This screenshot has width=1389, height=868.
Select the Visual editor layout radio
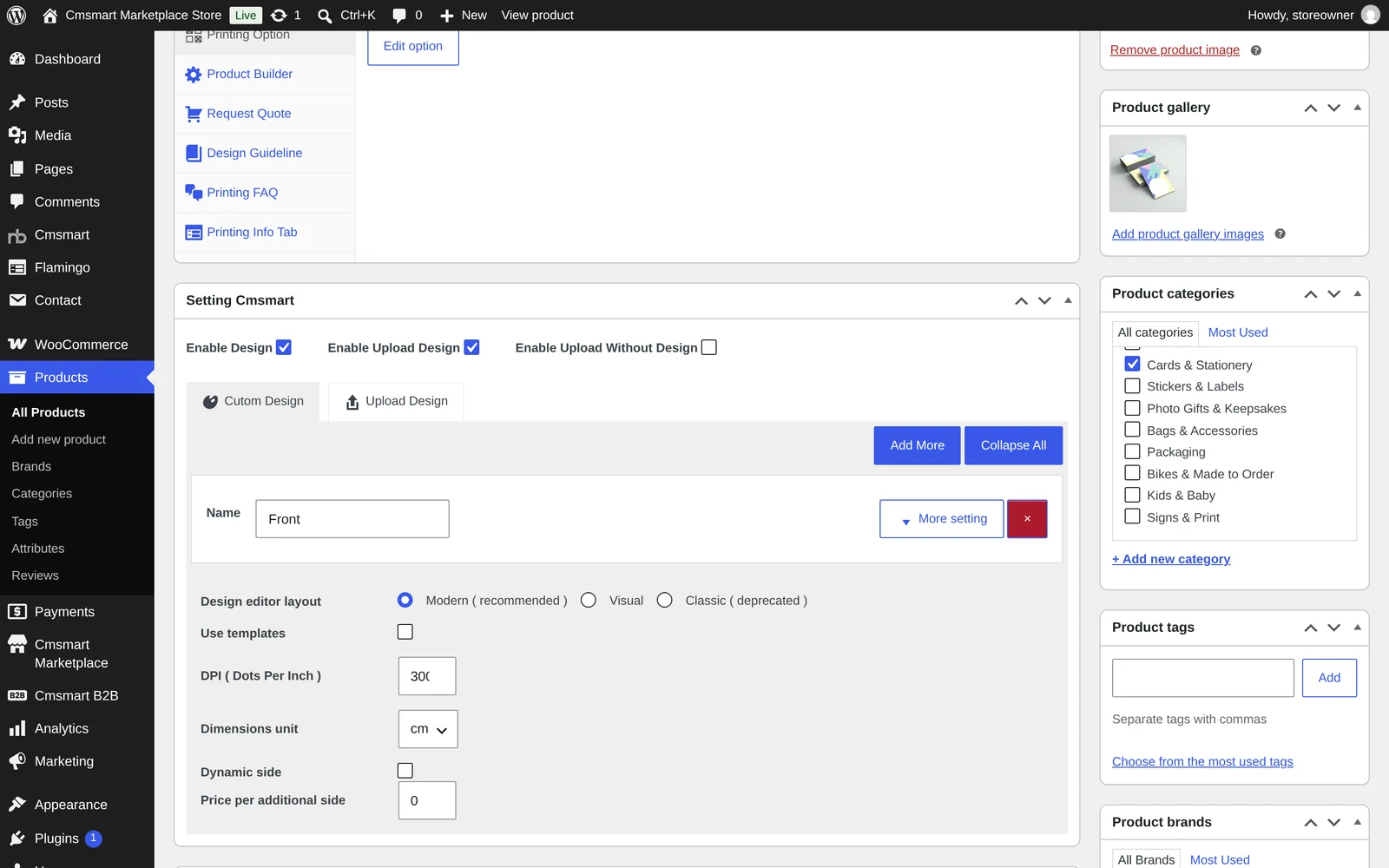(x=589, y=600)
